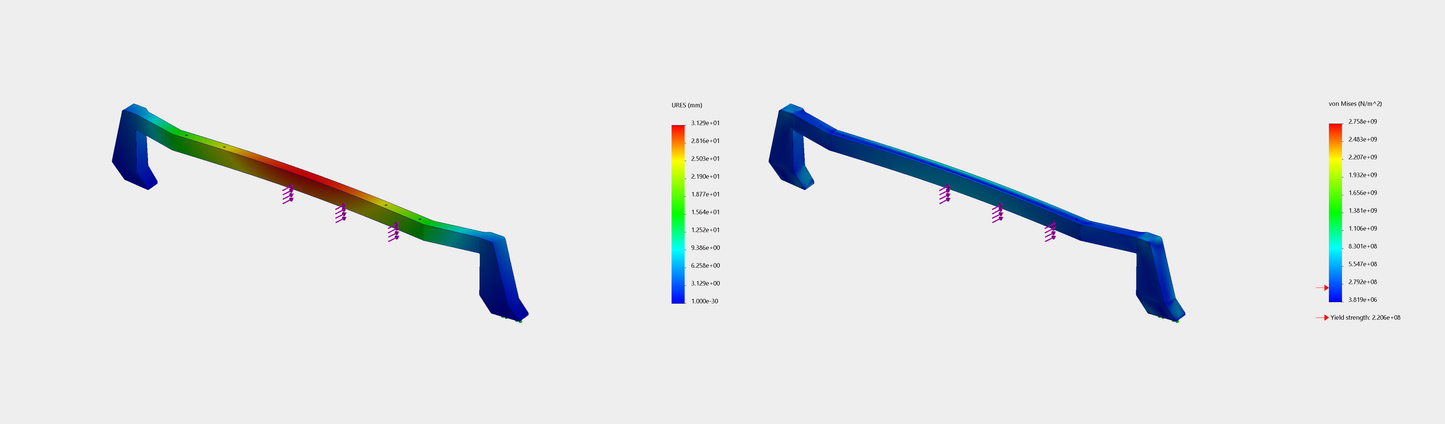Select the URES (mm) legend title

[687, 104]
